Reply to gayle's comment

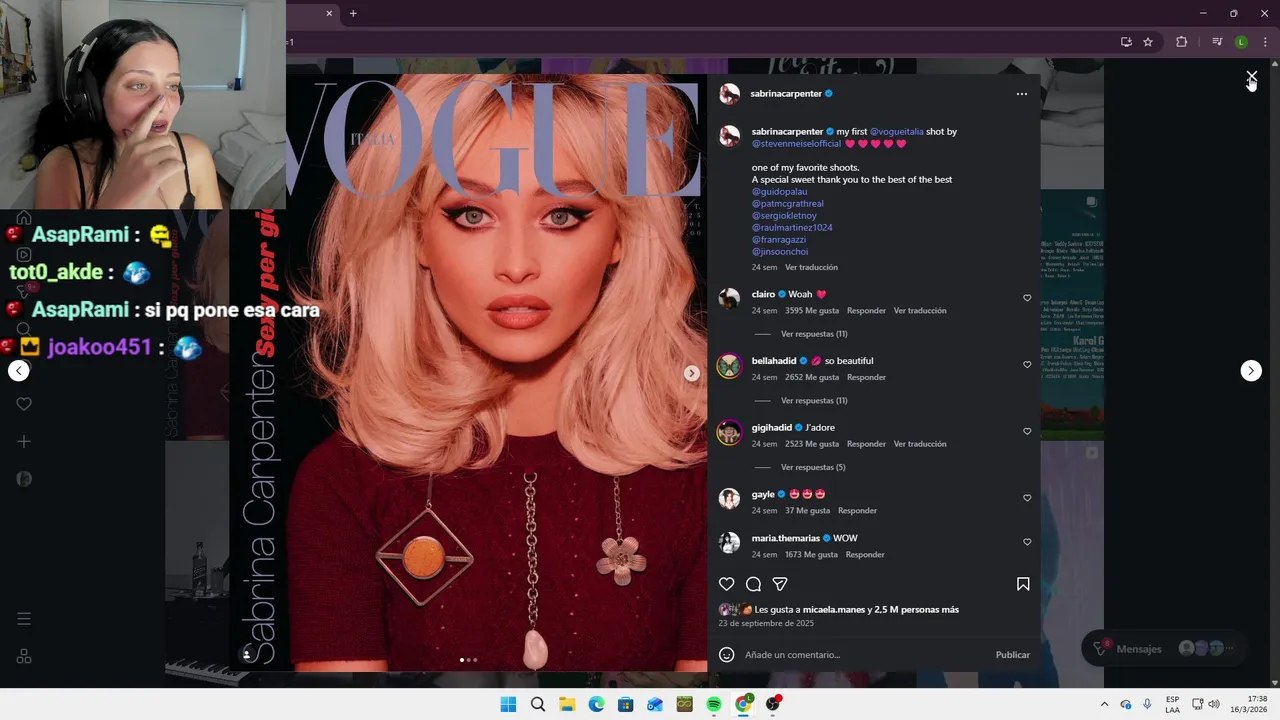pyautogui.click(x=857, y=511)
